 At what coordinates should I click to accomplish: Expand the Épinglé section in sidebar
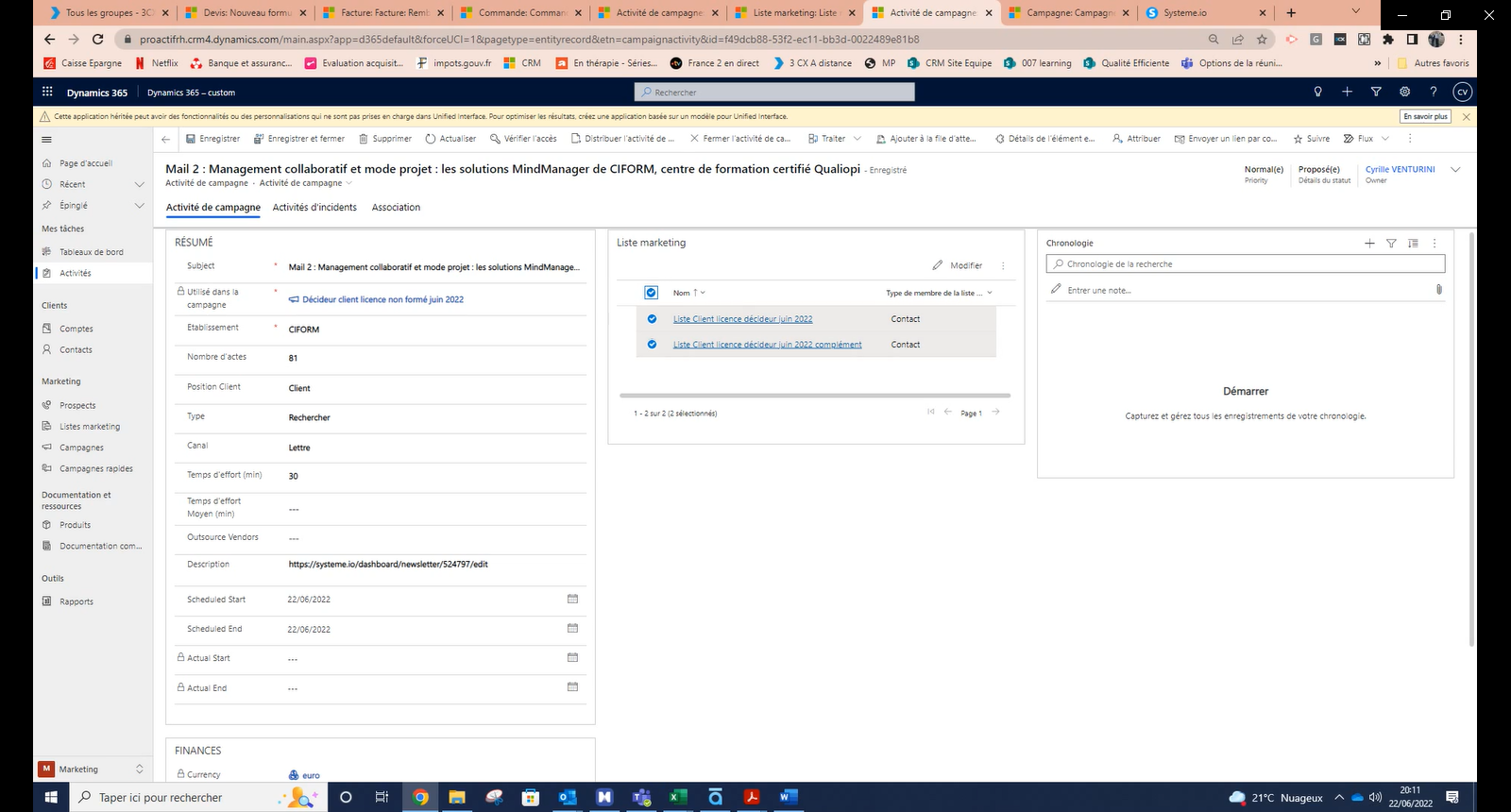tap(140, 206)
